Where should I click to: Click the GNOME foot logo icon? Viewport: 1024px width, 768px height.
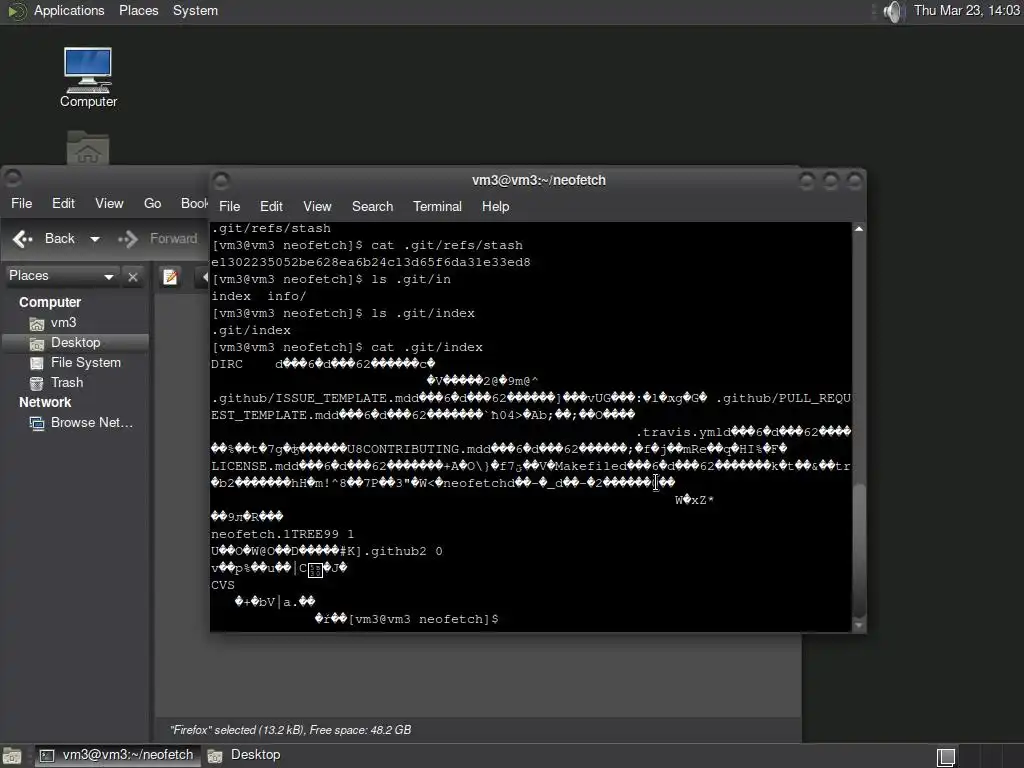tap(17, 11)
